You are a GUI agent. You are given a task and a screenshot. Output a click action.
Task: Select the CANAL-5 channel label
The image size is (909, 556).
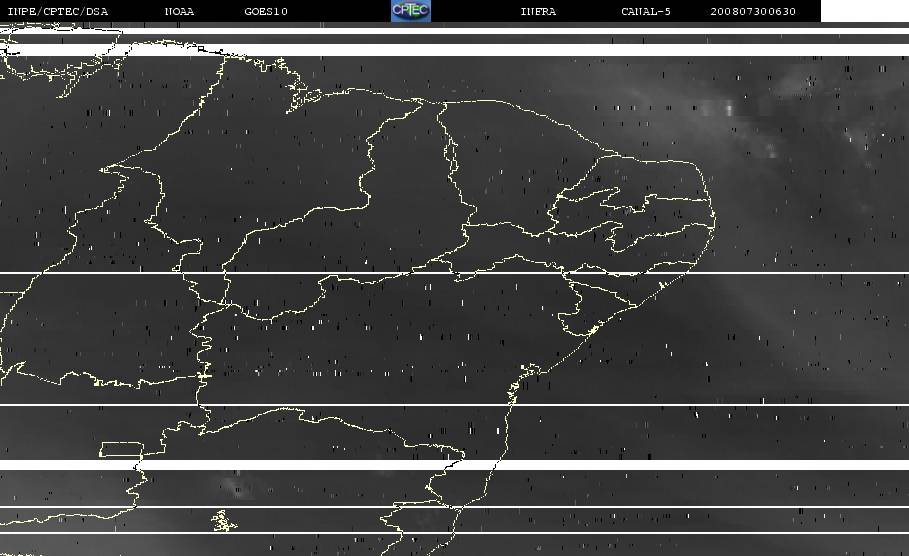(645, 12)
